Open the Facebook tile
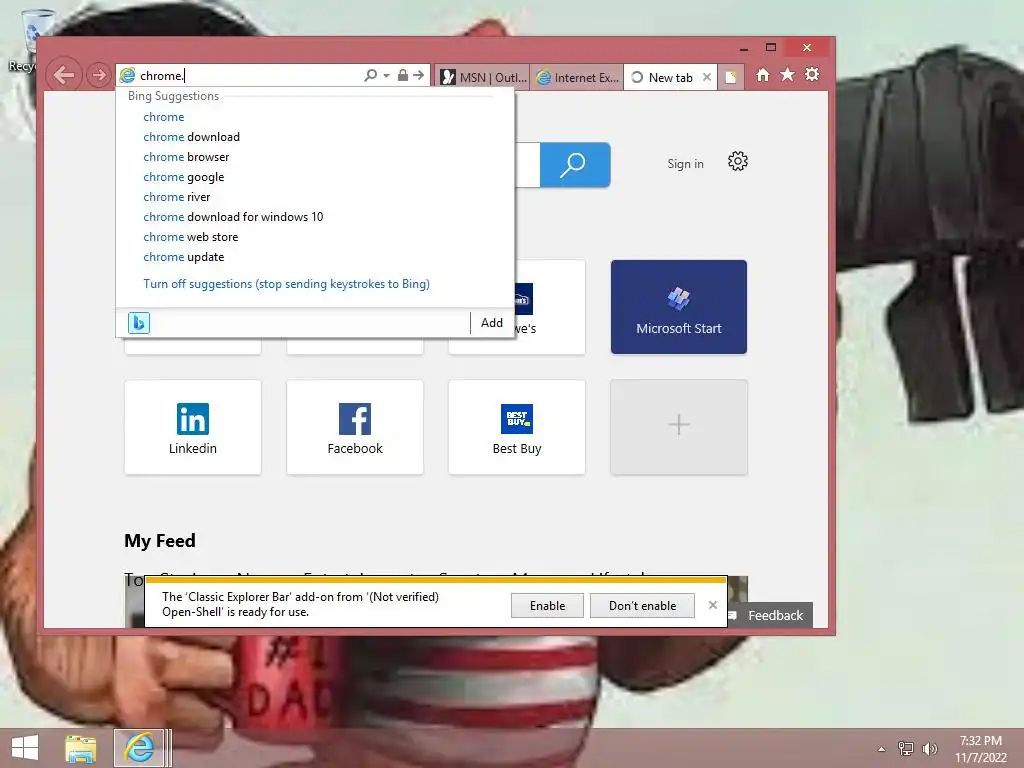This screenshot has height=768, width=1024. click(x=355, y=427)
